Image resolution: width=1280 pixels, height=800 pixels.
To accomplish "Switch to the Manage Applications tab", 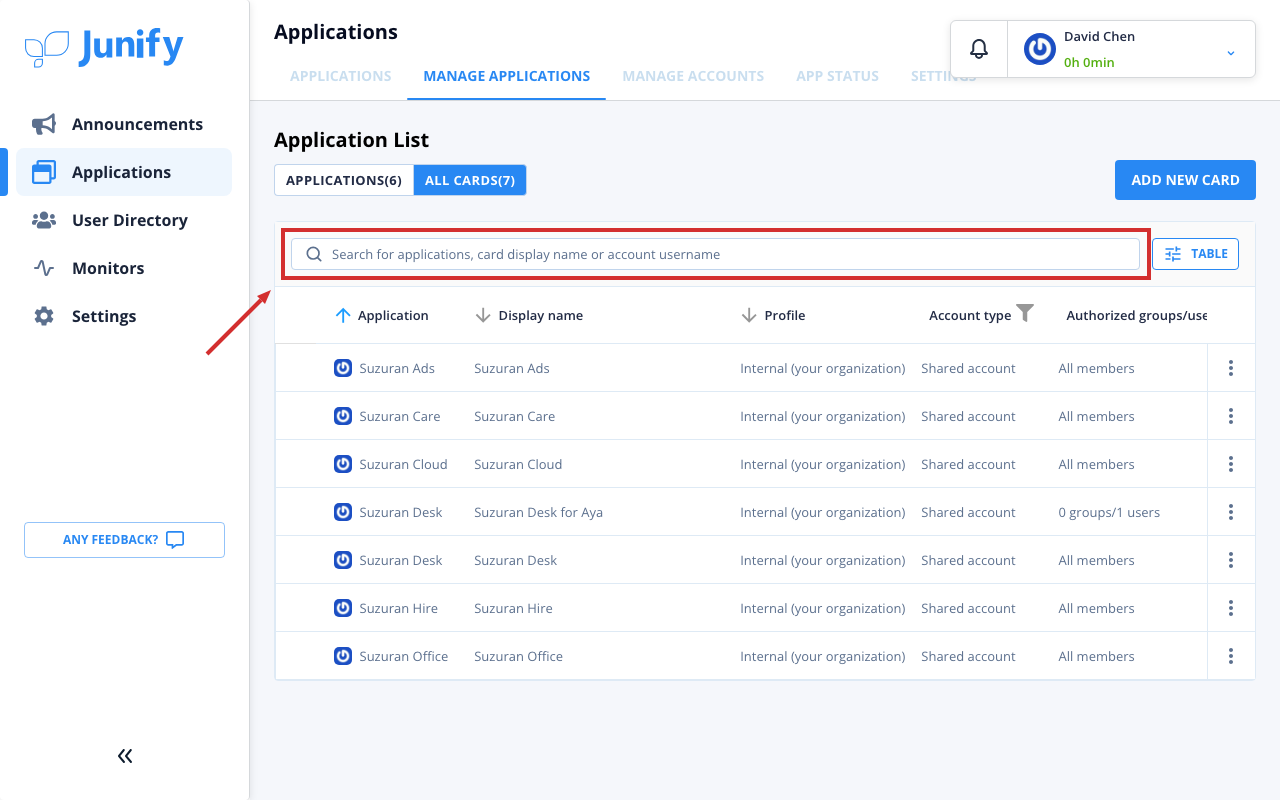I will [507, 76].
